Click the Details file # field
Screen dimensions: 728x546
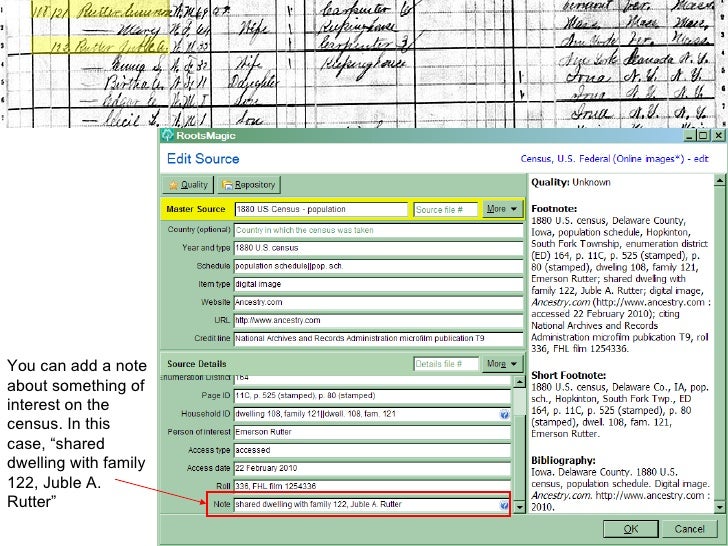point(446,364)
